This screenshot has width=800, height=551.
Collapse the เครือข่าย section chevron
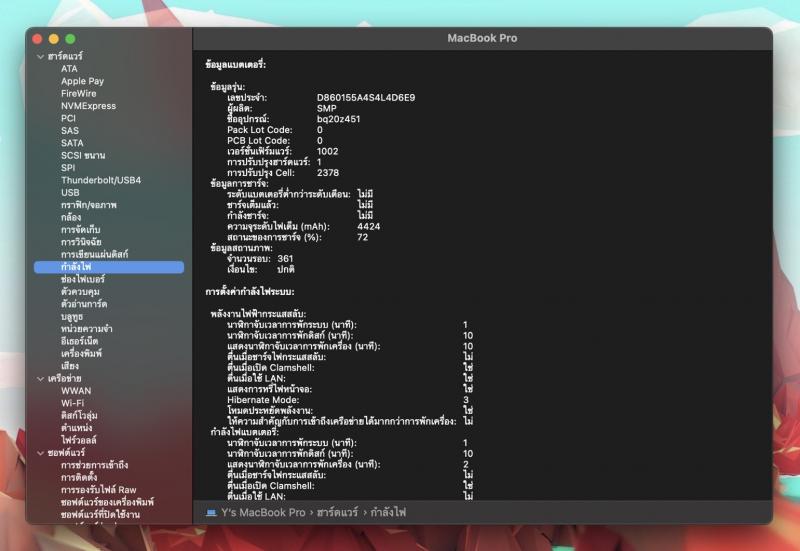[40, 379]
